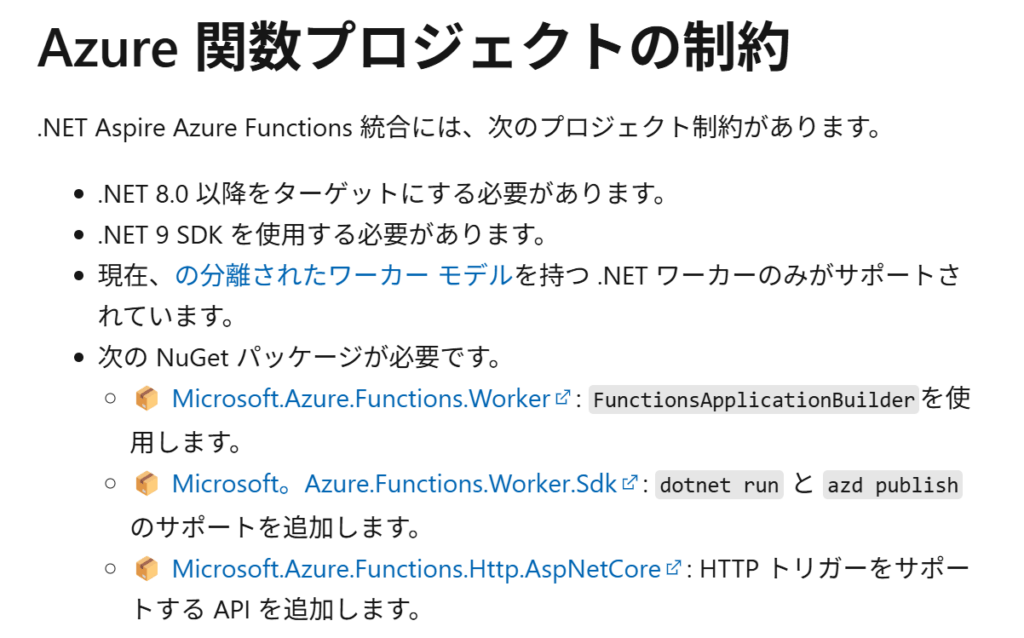Viewport: 1024px width, 638px height.
Task: Click the 次の NuGet パッケージが必要です text
Action: [300, 358]
